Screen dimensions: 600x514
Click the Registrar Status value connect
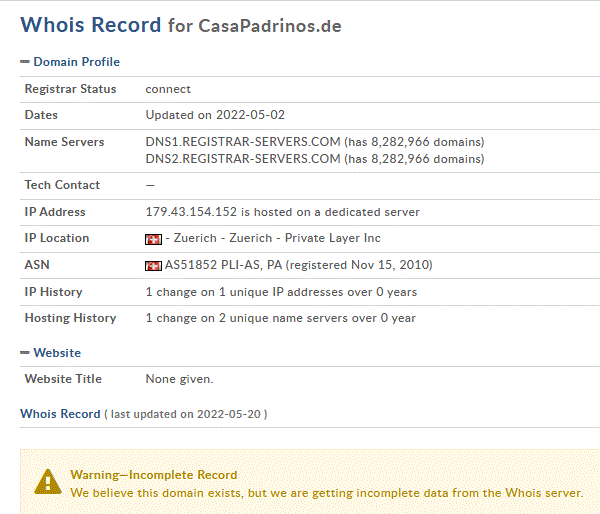pyautogui.click(x=168, y=89)
